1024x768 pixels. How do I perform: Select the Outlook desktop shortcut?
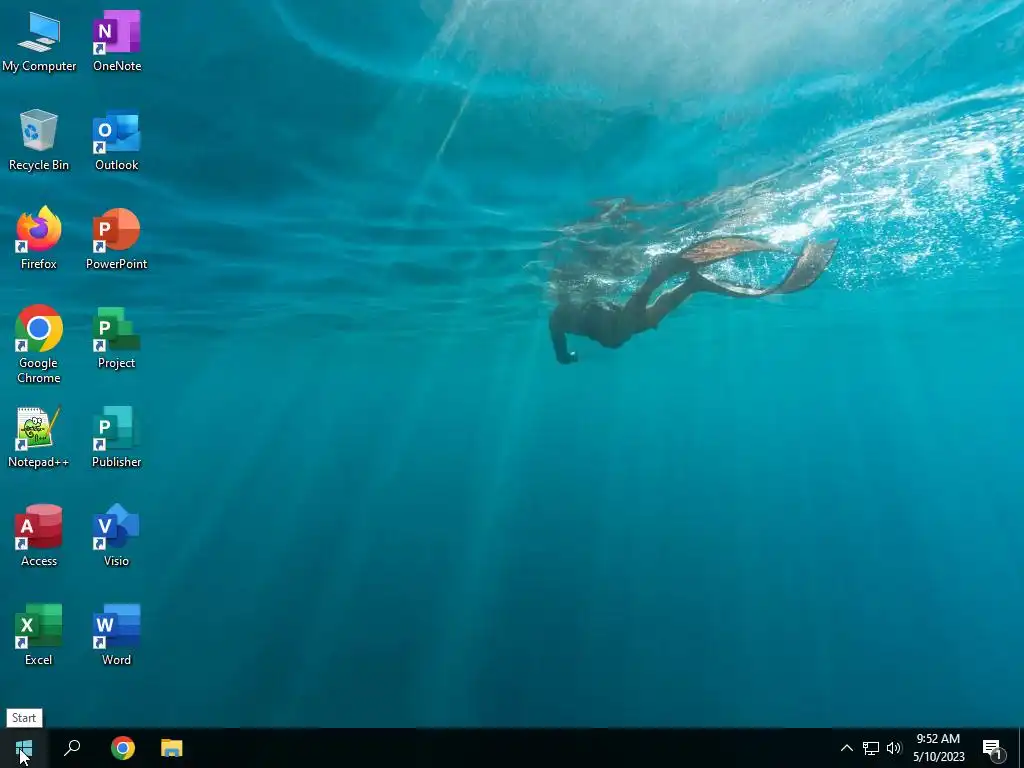116,140
